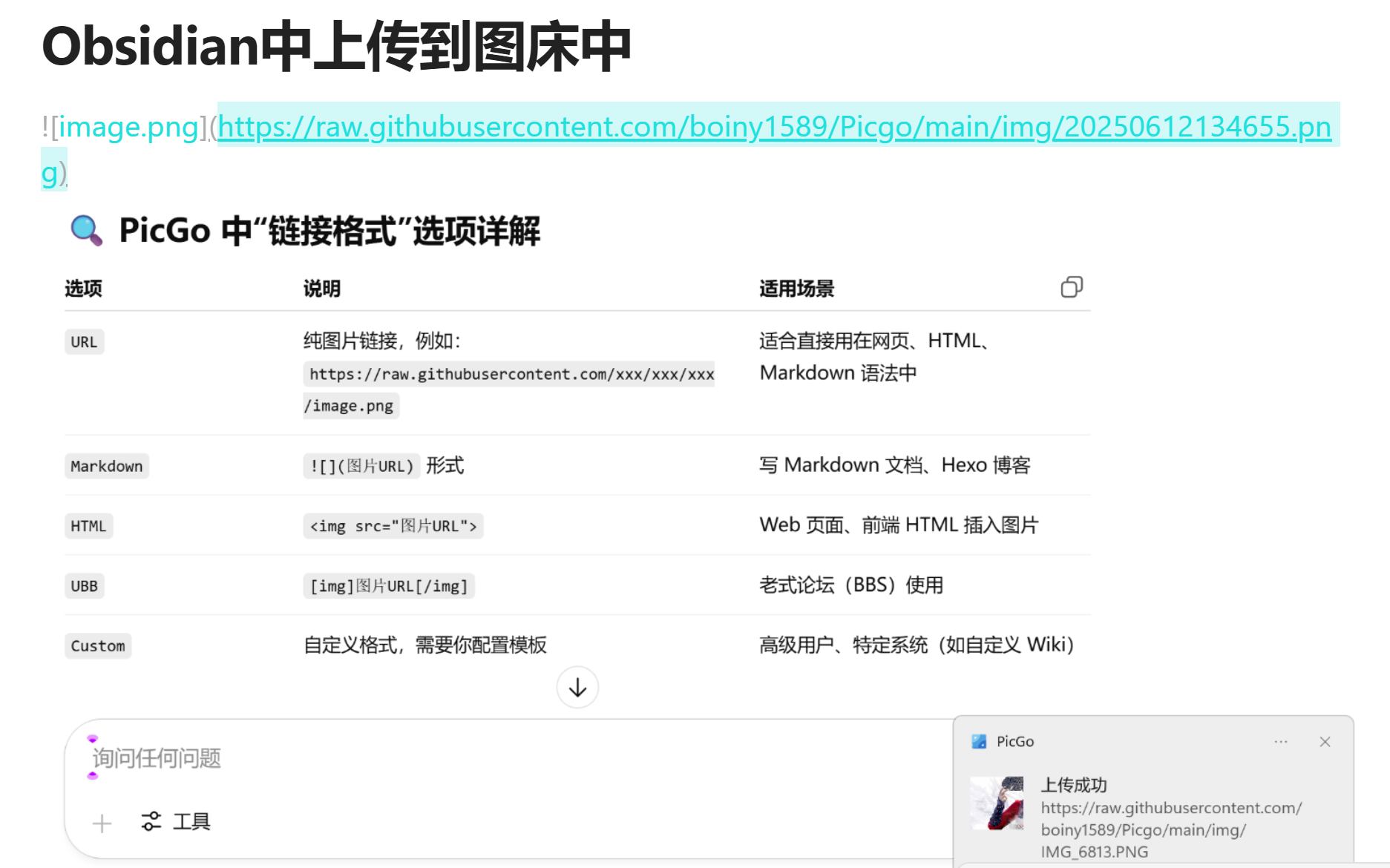Click the 适合直接用在网页、HTML cell
The height and width of the screenshot is (868, 1390).
click(x=874, y=357)
